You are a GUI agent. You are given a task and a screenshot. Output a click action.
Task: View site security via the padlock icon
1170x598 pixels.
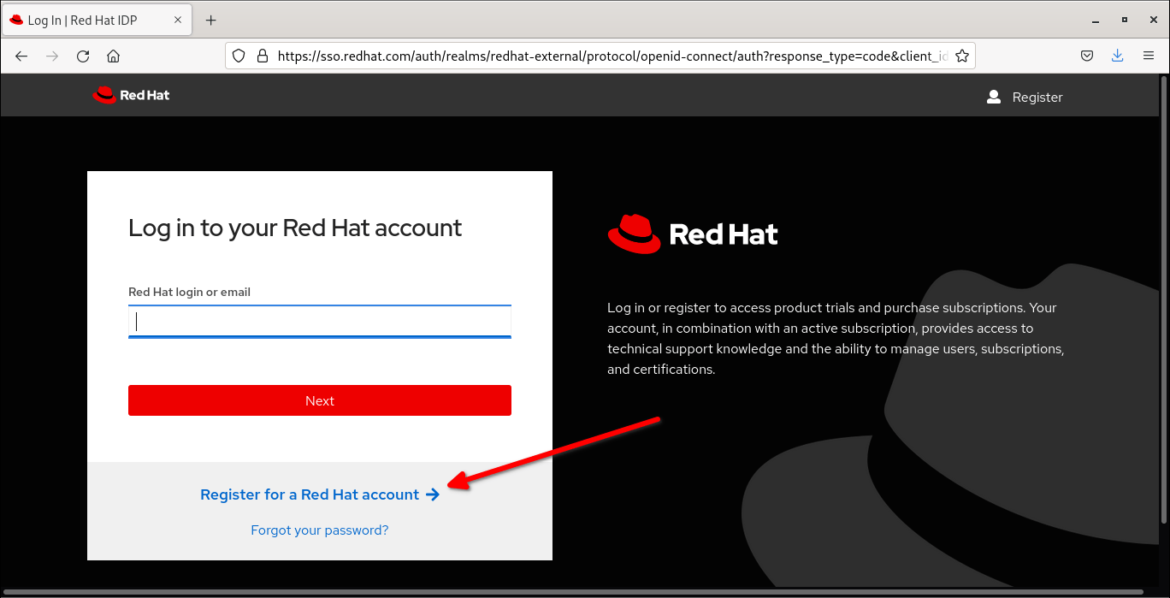pos(260,55)
